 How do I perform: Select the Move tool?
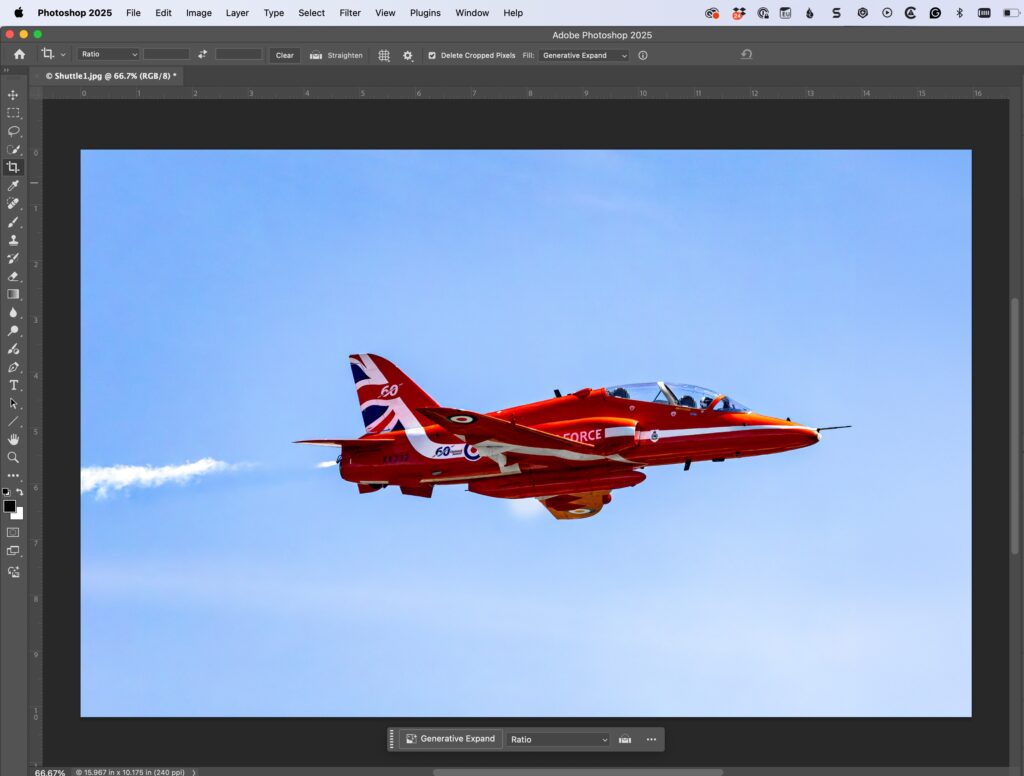(13, 95)
